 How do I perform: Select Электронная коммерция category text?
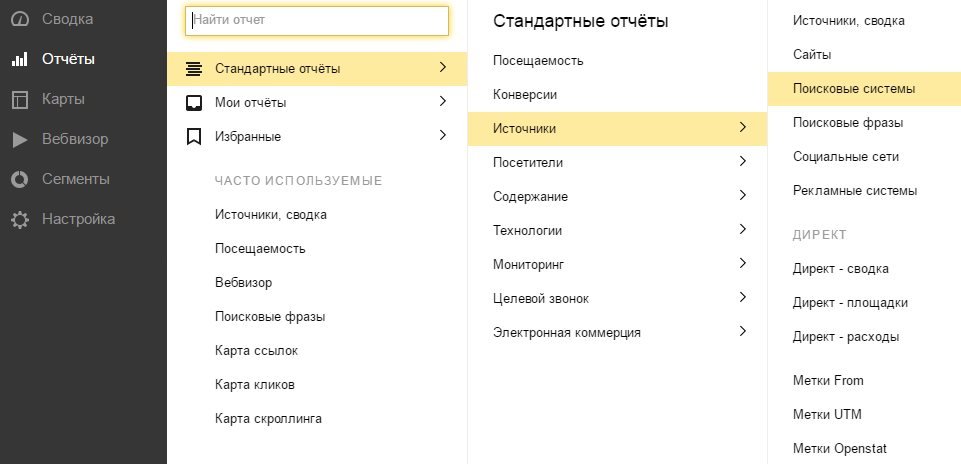566,333
